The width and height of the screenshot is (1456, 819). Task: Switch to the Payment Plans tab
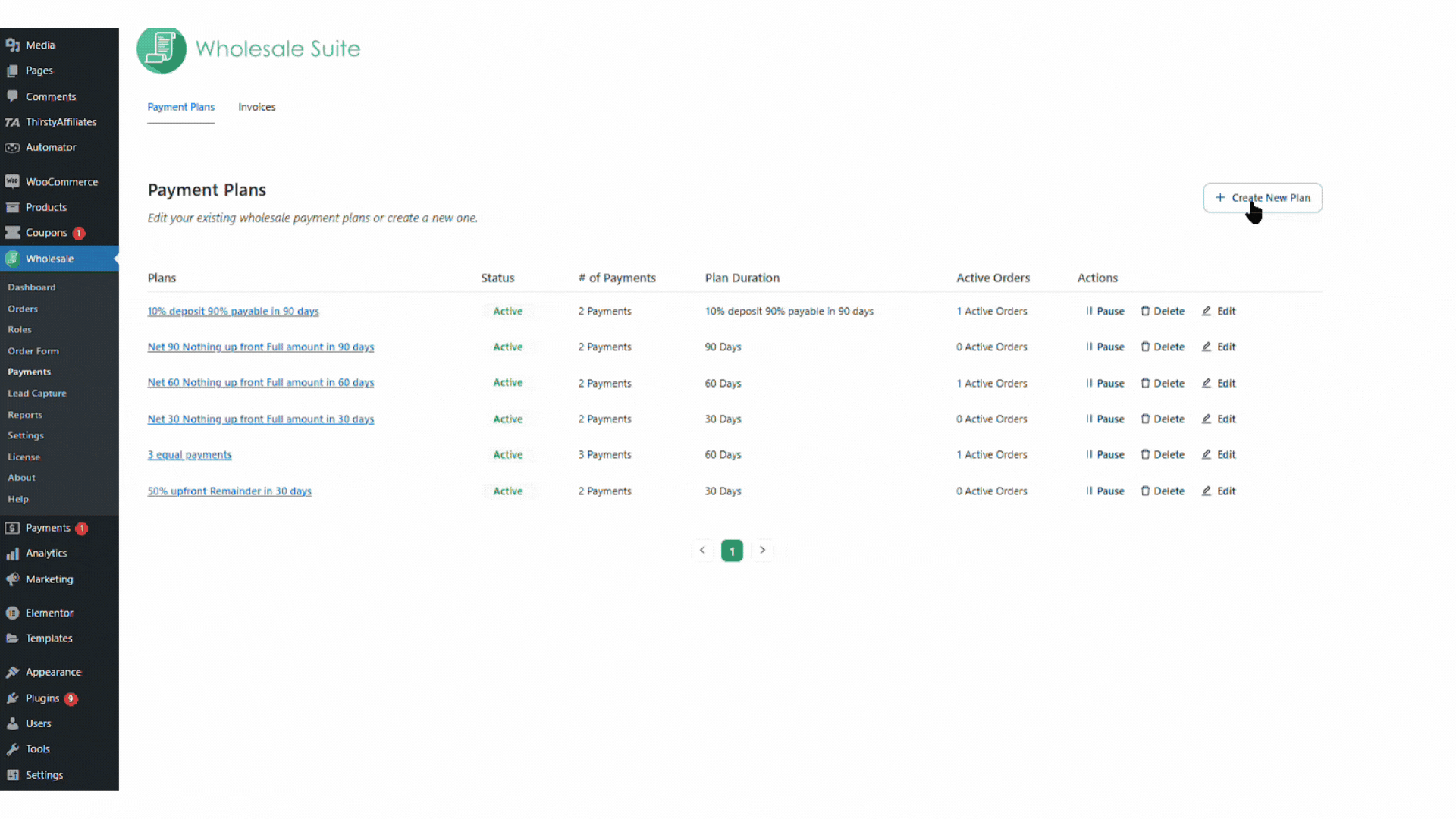coord(180,107)
